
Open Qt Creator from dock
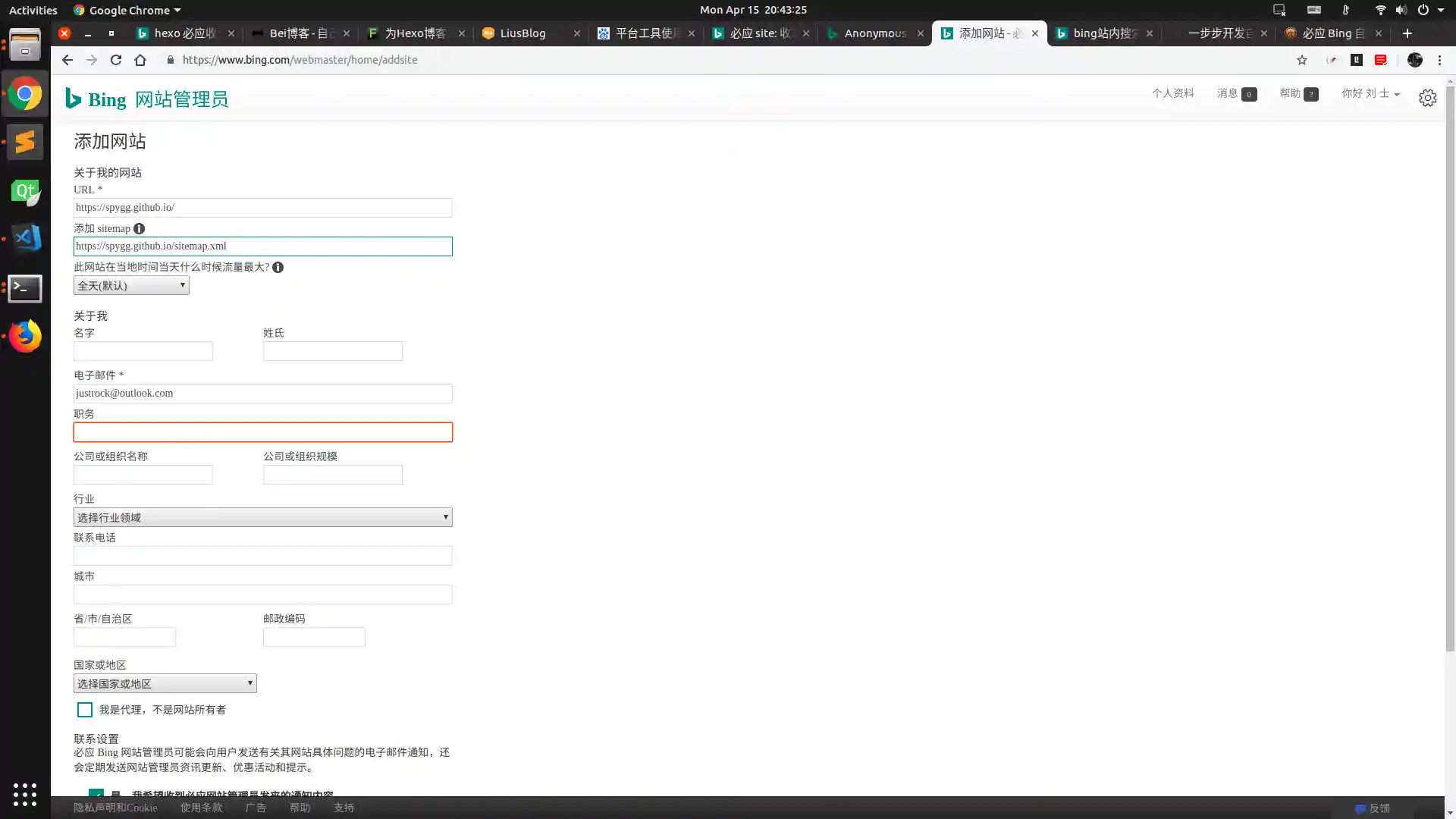(25, 191)
